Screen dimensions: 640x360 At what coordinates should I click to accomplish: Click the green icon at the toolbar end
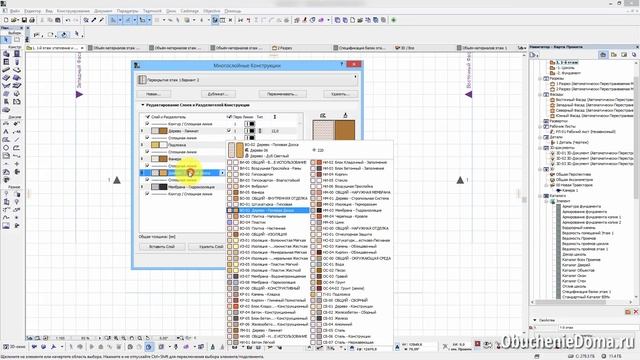click(393, 20)
